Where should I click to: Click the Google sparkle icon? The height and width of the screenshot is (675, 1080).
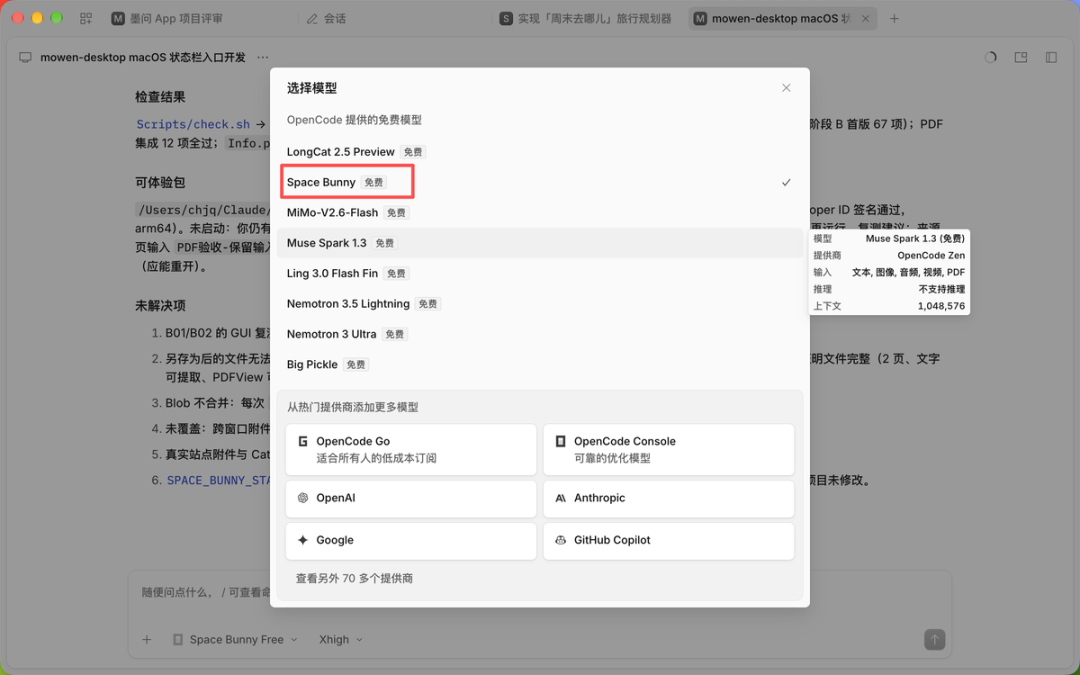(302, 540)
